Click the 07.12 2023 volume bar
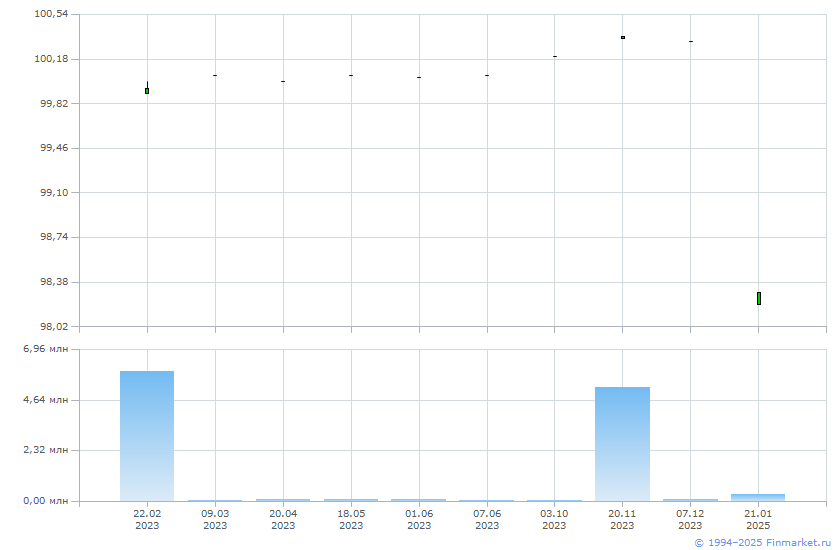The image size is (840, 550). pyautogui.click(x=690, y=500)
